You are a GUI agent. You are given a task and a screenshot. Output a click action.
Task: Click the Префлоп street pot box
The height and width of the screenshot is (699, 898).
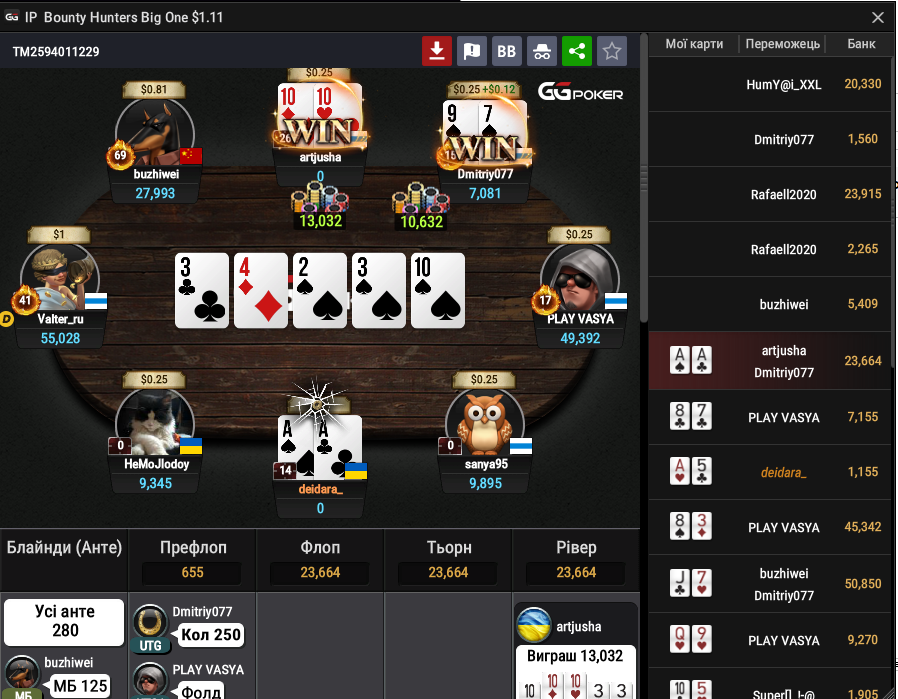192,572
